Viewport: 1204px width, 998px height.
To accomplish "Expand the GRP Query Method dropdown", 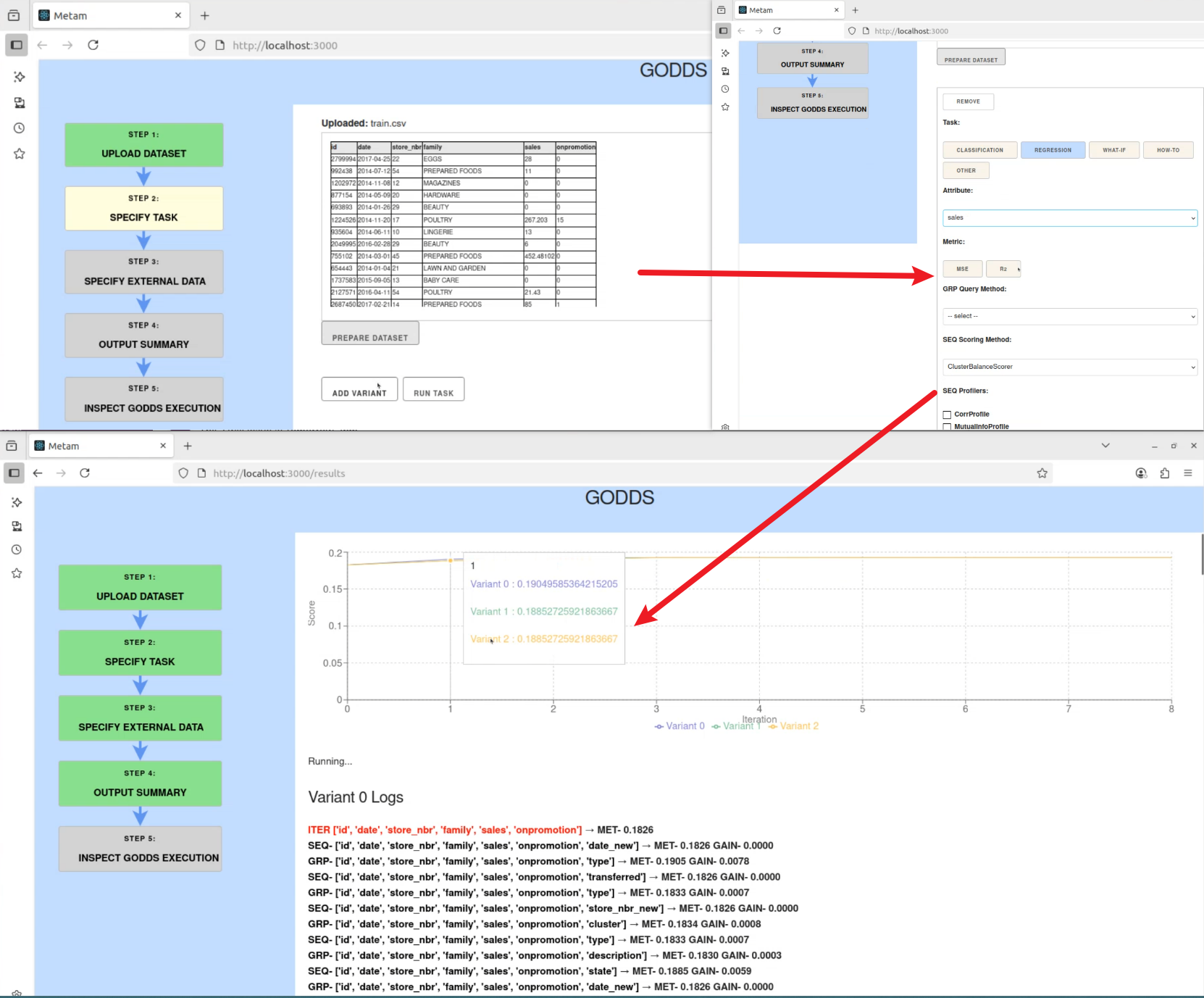I will pos(1069,316).
